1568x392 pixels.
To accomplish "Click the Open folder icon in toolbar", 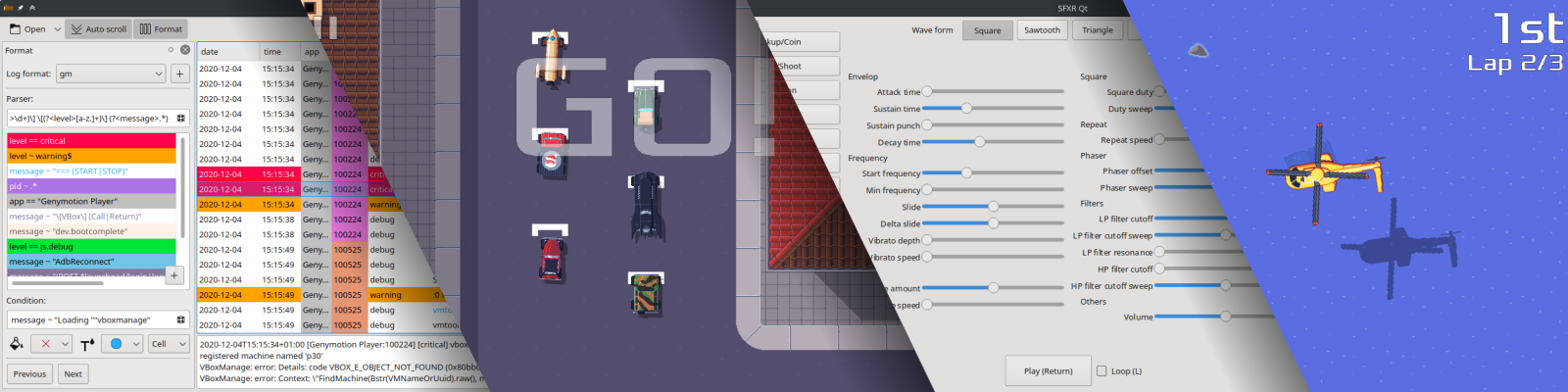I will [x=16, y=29].
